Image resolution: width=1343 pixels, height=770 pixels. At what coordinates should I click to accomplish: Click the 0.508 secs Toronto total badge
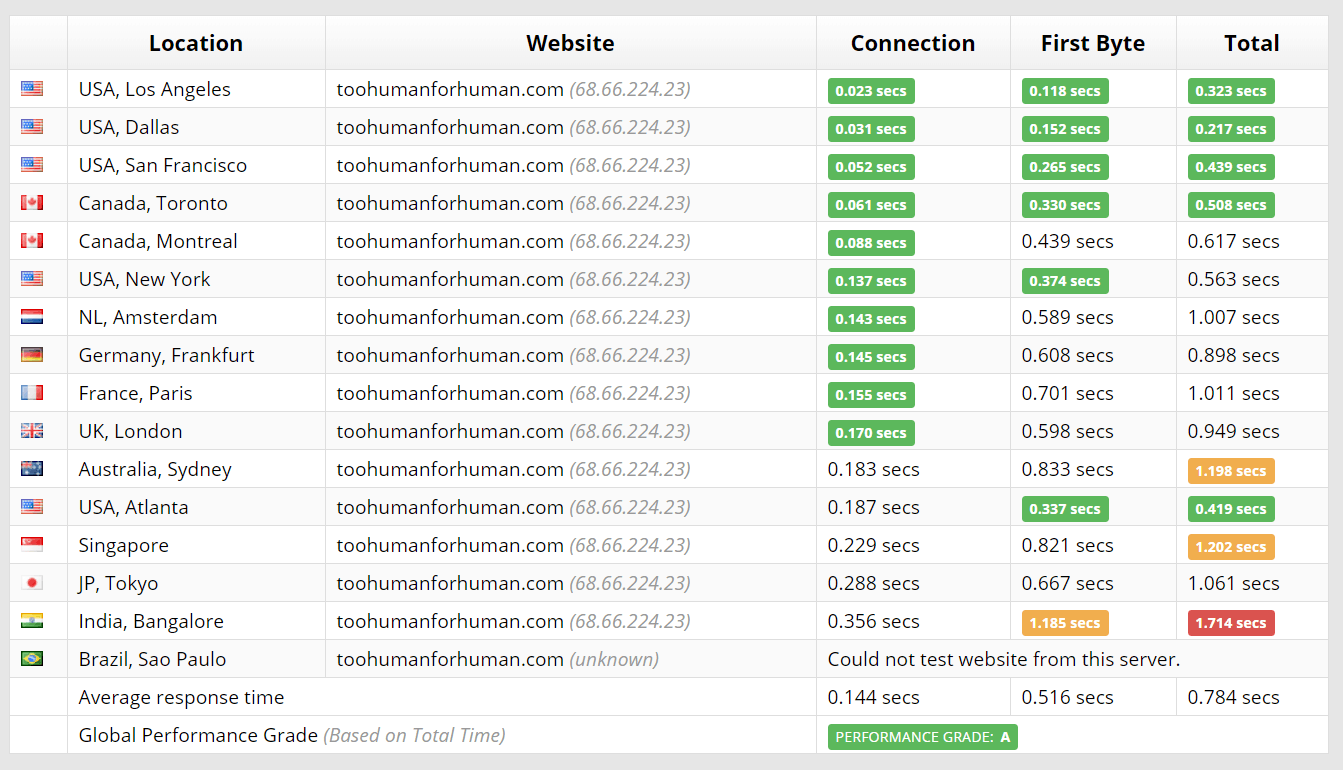tap(1231, 205)
